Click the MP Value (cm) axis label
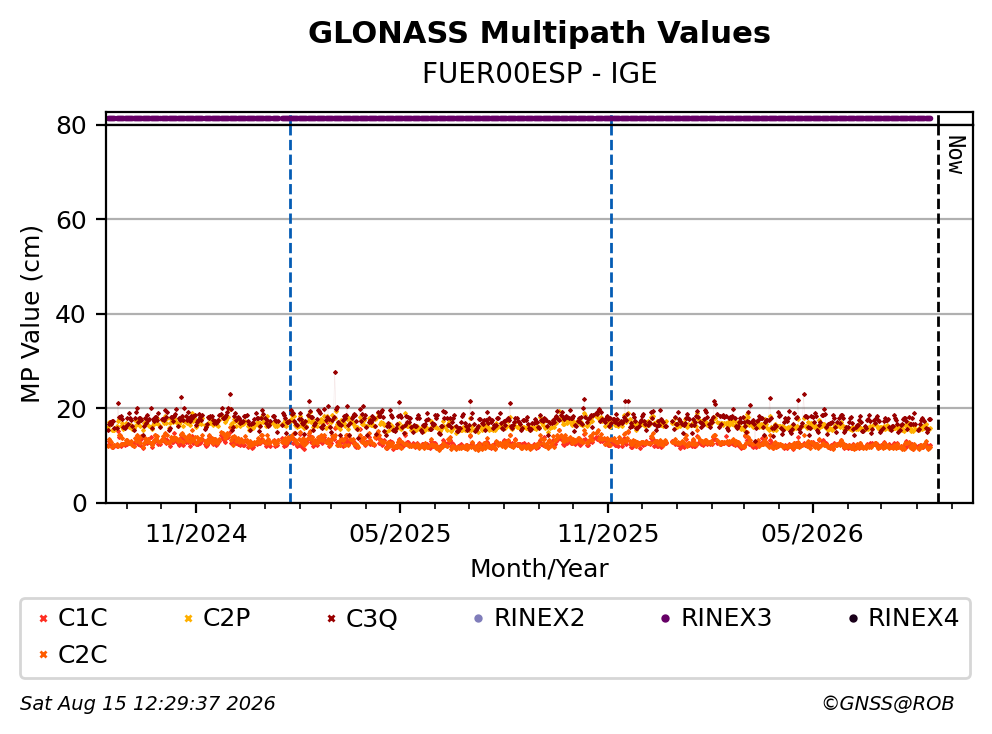 click(30, 314)
